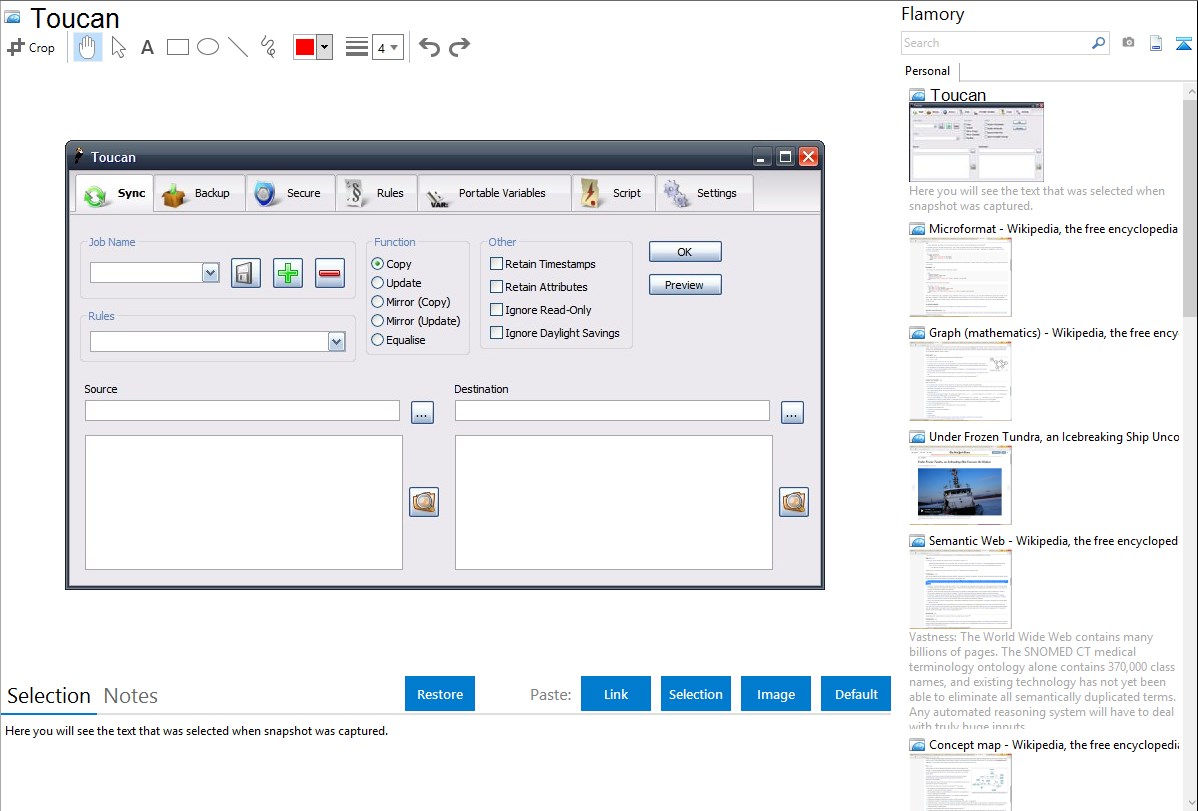
Task: Open the color picker dropdown arrow
Action: (x=325, y=47)
